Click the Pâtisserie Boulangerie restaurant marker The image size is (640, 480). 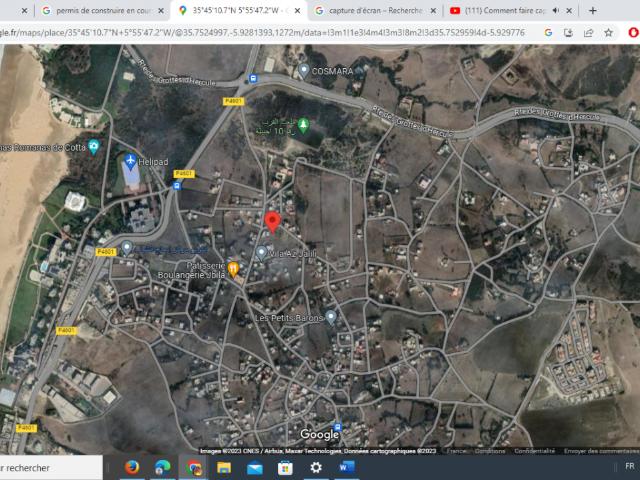point(233,267)
